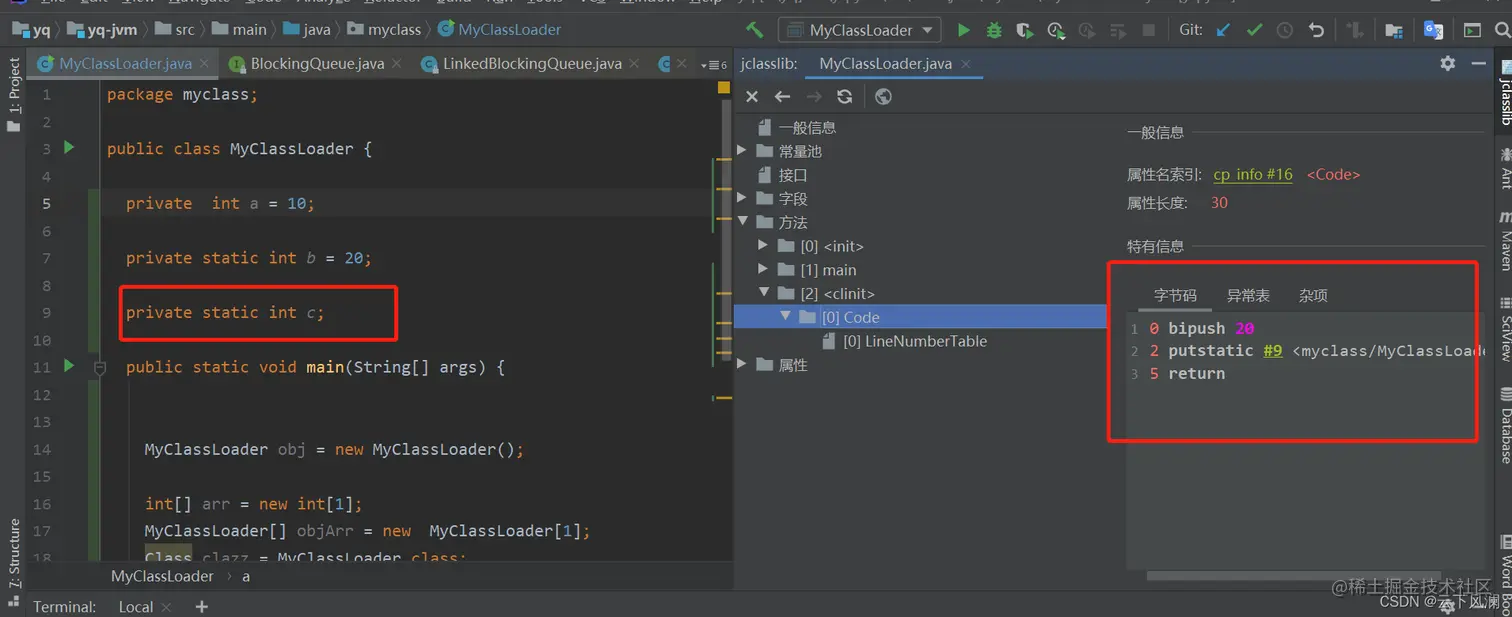
Task: Expand the 常量池 tree node
Action: click(x=741, y=150)
